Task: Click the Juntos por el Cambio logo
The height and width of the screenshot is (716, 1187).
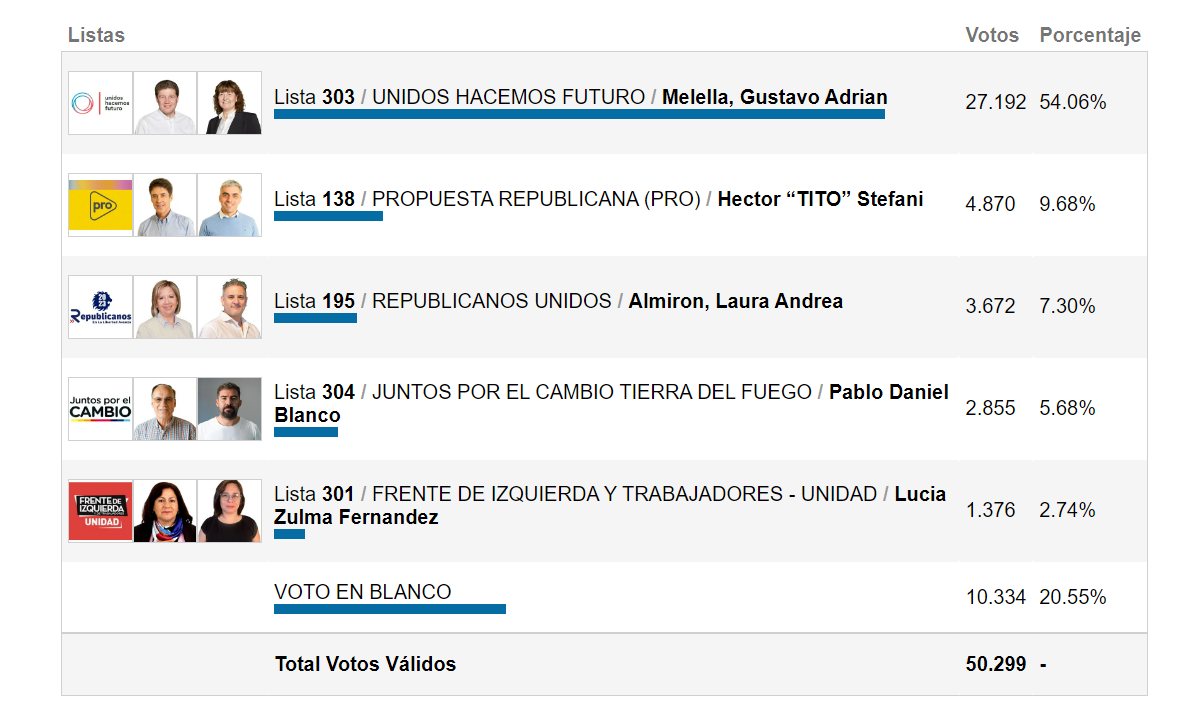Action: [101, 409]
